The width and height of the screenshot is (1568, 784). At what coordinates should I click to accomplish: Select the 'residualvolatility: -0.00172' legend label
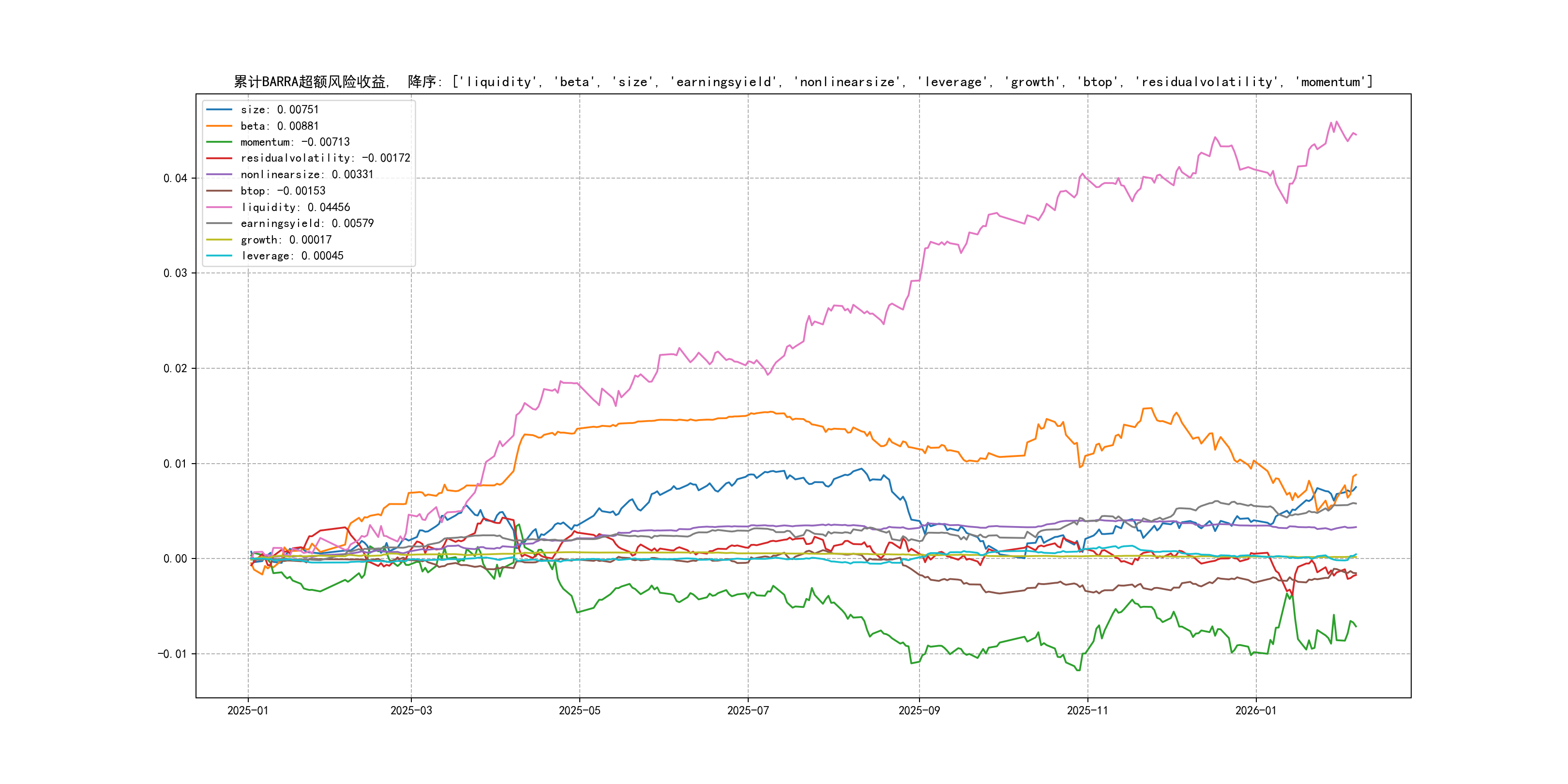coord(325,158)
